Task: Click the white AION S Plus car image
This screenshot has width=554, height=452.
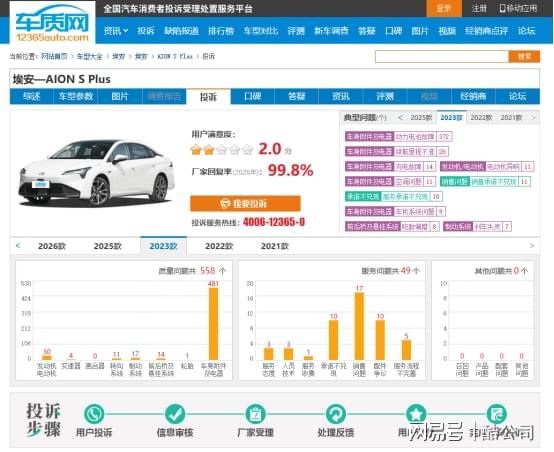Action: pos(96,173)
